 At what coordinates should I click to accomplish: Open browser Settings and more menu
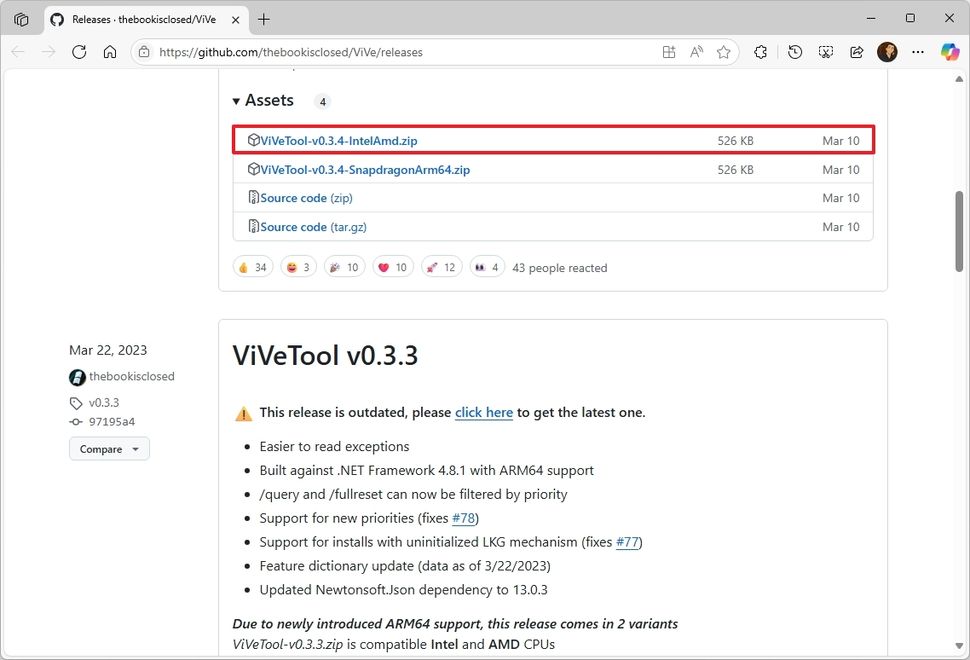[x=917, y=52]
